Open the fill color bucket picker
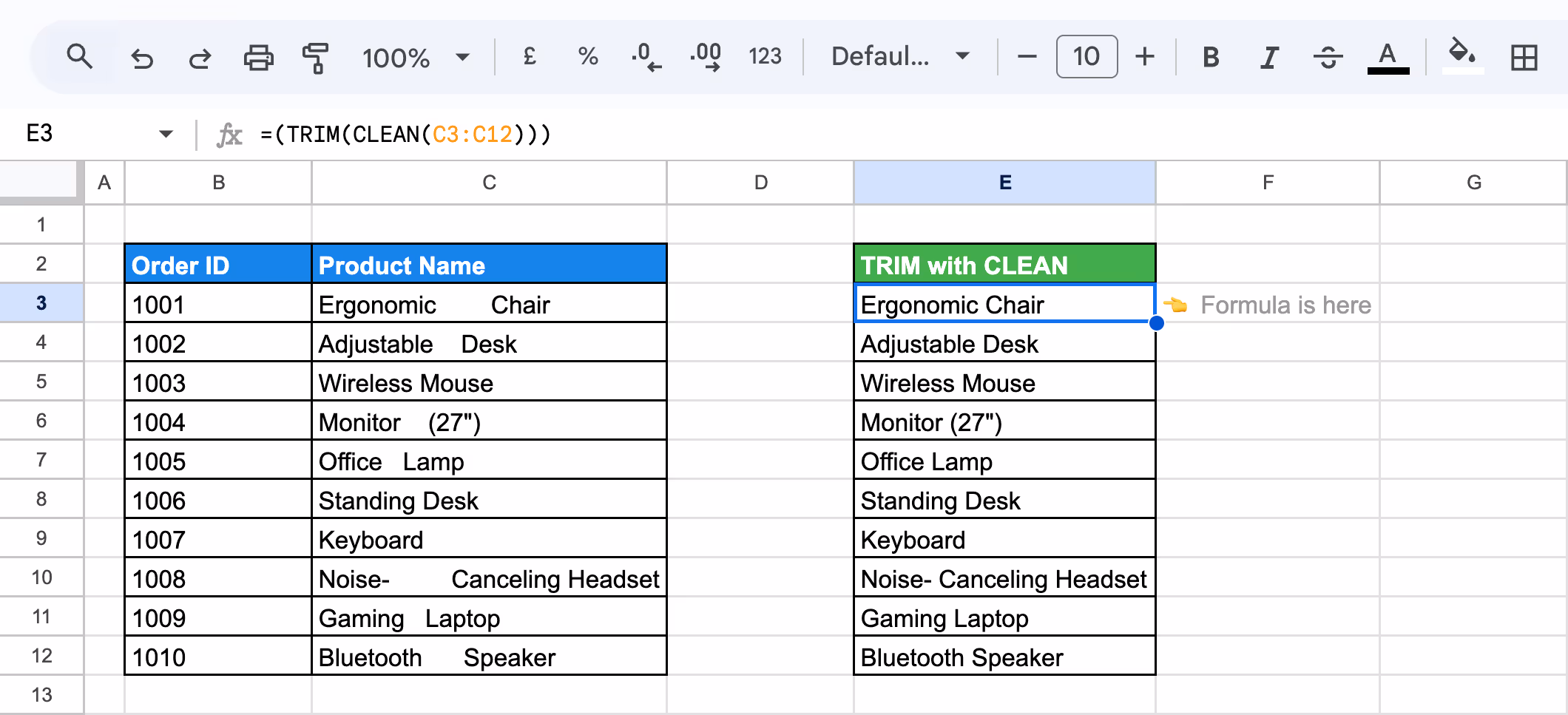The height and width of the screenshot is (715, 1568). (1463, 57)
